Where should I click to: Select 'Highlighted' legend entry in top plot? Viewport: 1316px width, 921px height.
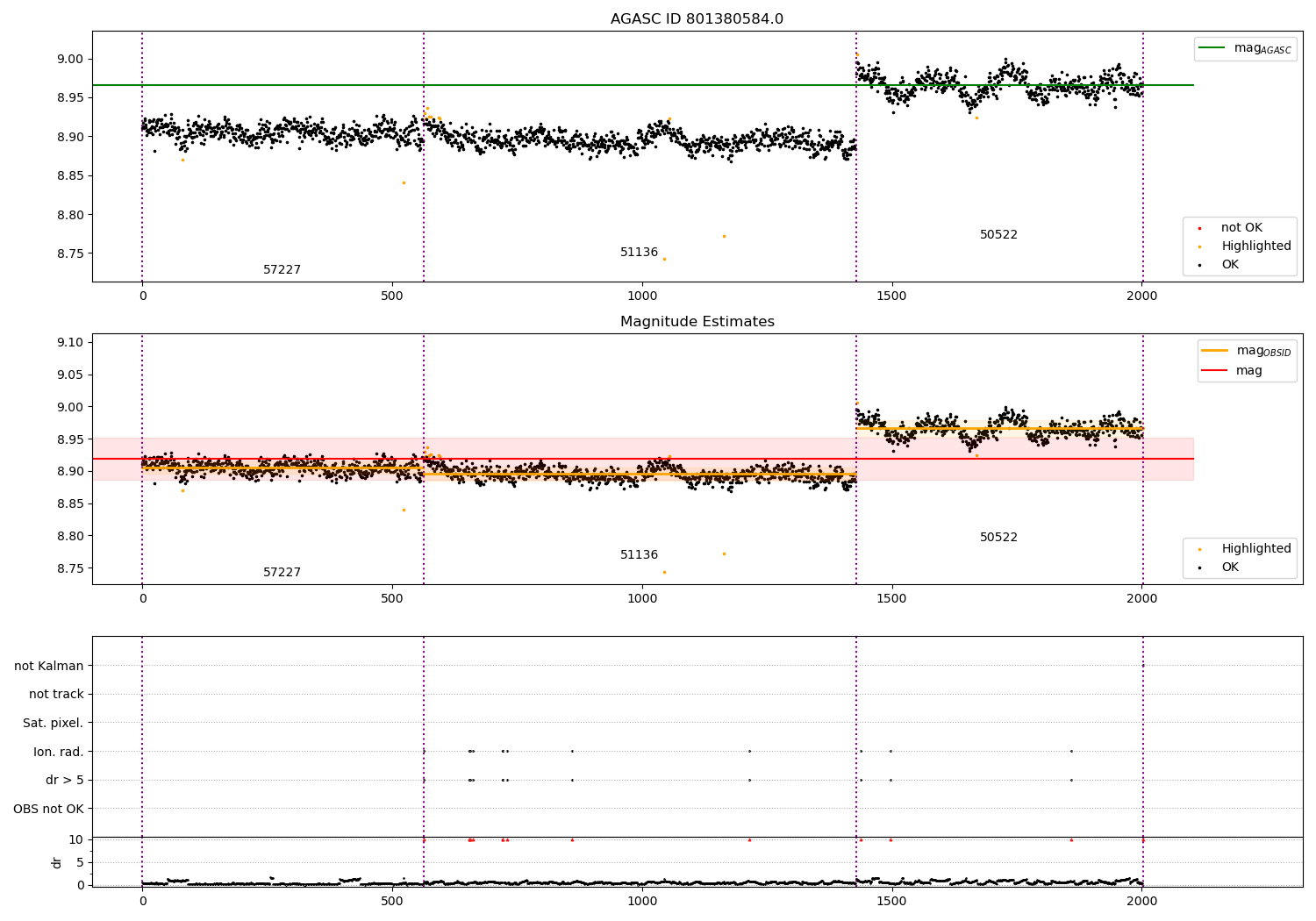pyautogui.click(x=1256, y=246)
